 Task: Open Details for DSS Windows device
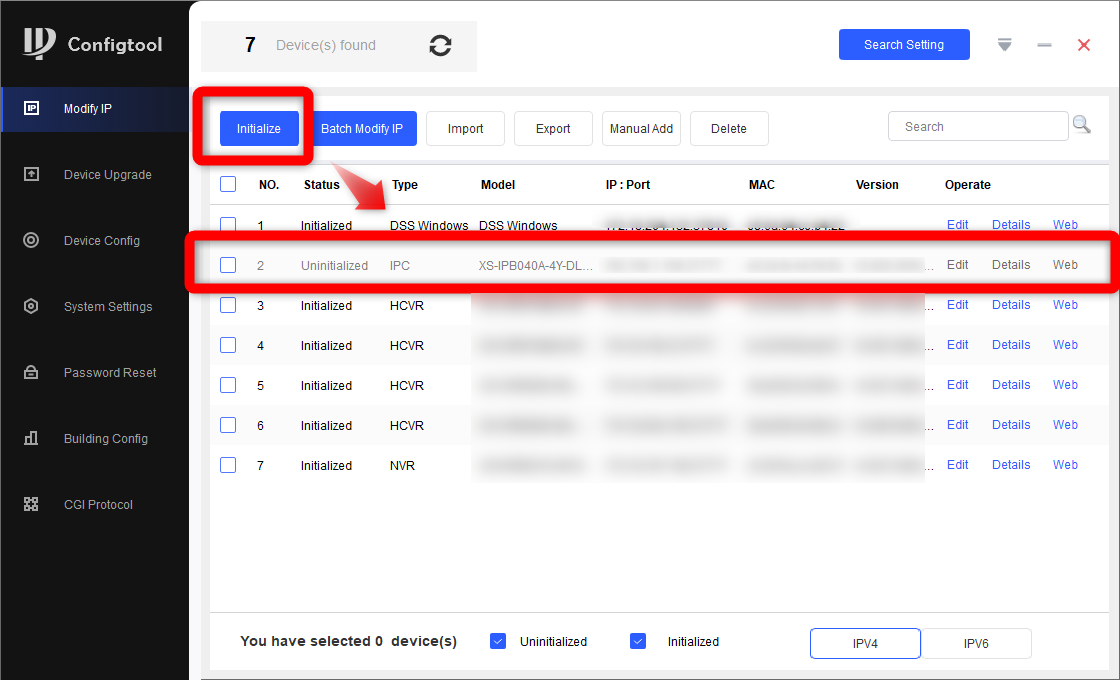(x=1011, y=224)
